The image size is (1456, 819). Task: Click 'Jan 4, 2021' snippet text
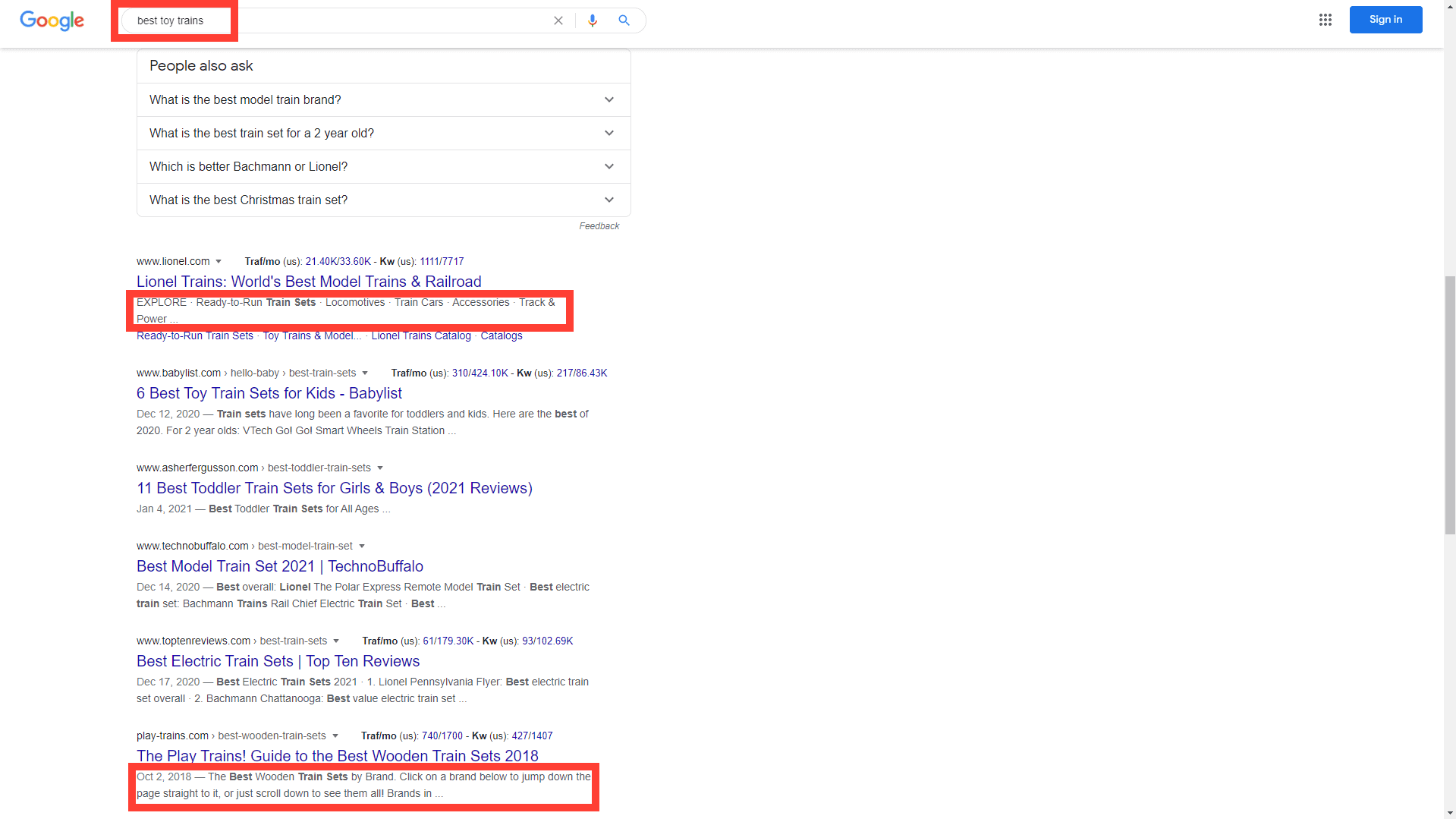pos(164,509)
